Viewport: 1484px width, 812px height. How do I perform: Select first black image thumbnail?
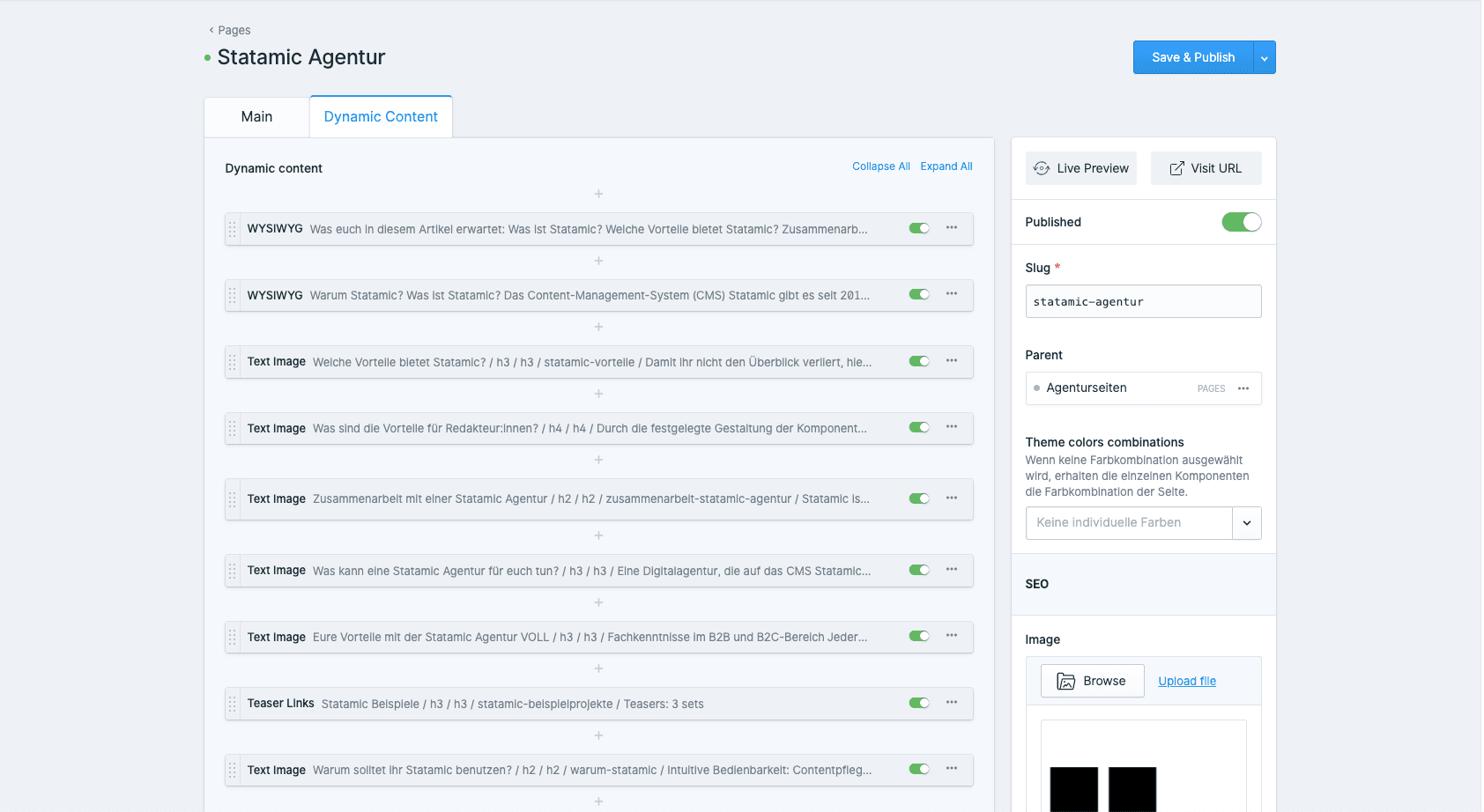(x=1073, y=789)
